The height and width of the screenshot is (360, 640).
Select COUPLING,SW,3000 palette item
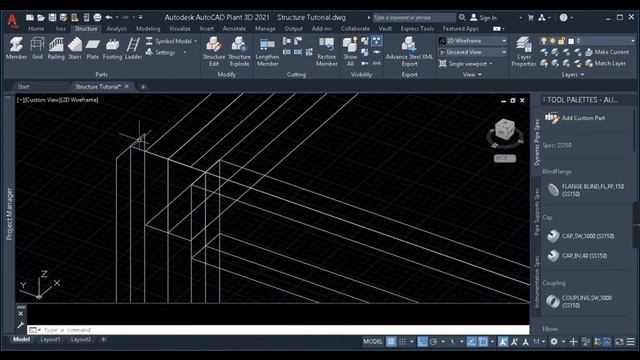[x=579, y=302]
